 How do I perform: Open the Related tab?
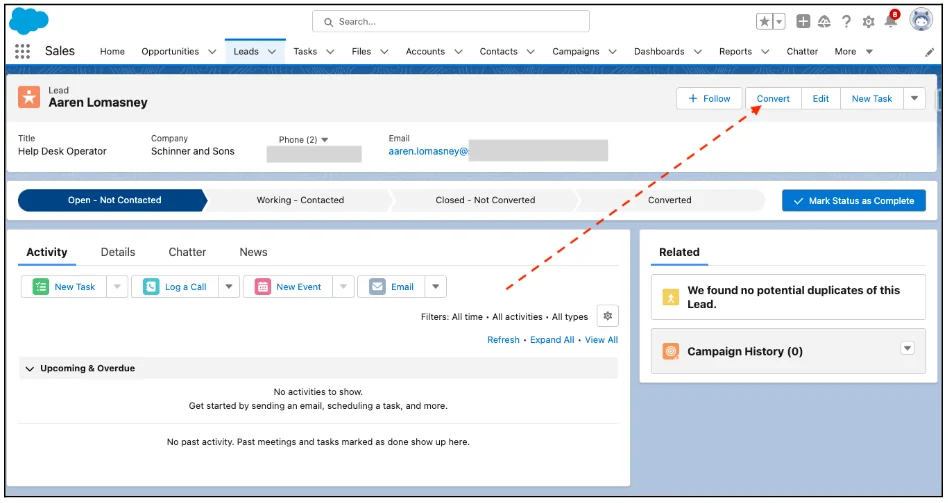tap(679, 252)
